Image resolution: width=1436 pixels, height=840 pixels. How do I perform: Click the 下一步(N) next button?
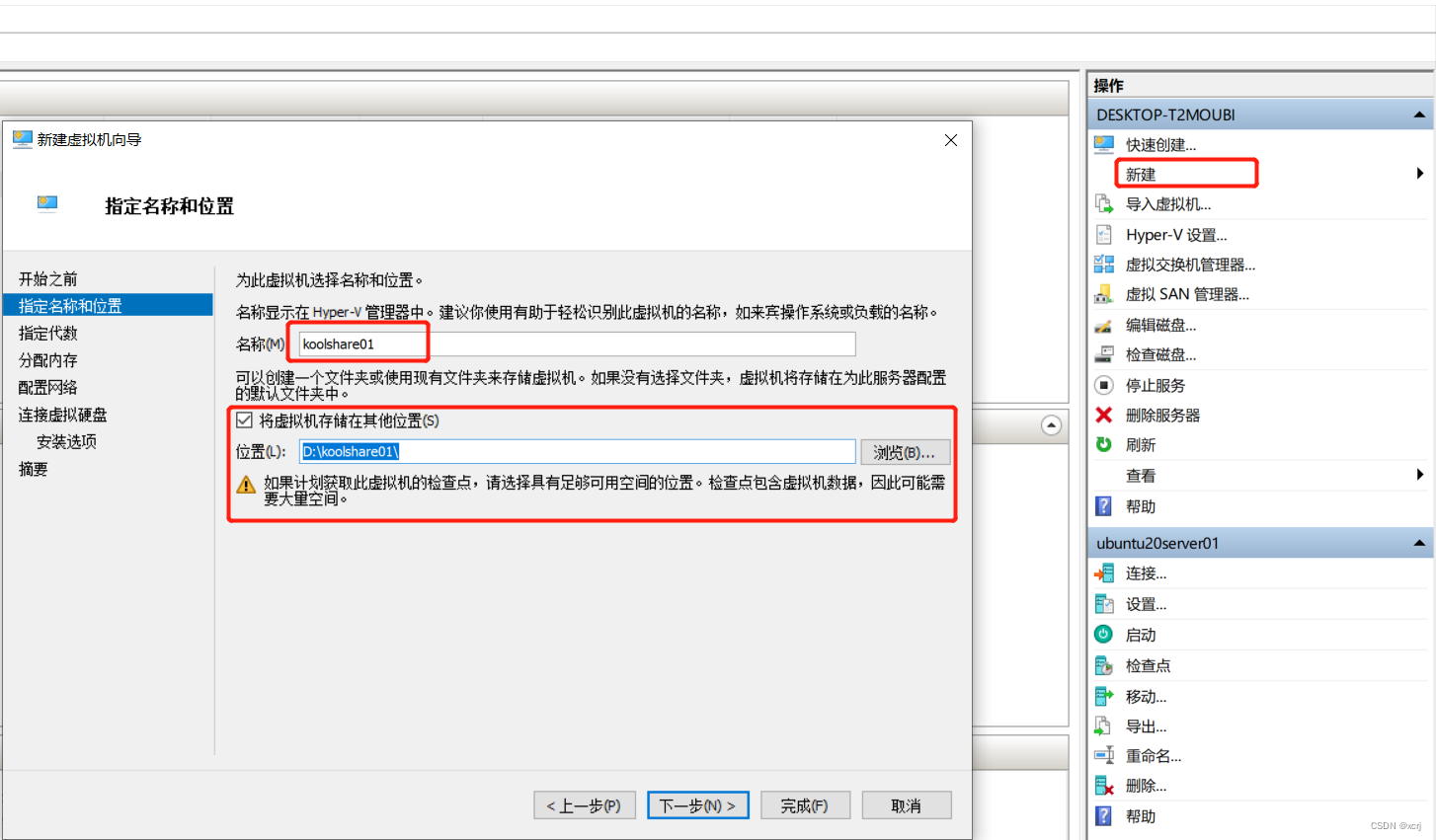point(698,805)
